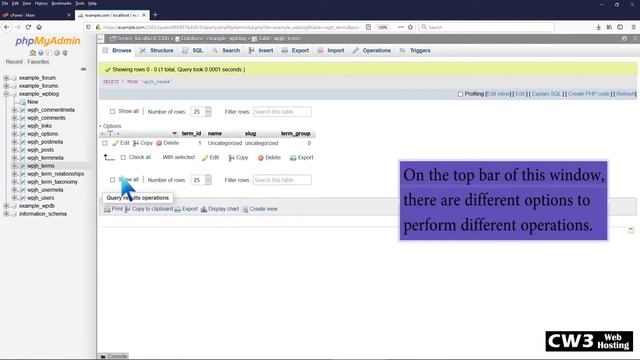This screenshot has height=360, width=640.
Task: Open the Search tab
Action: click(226, 51)
